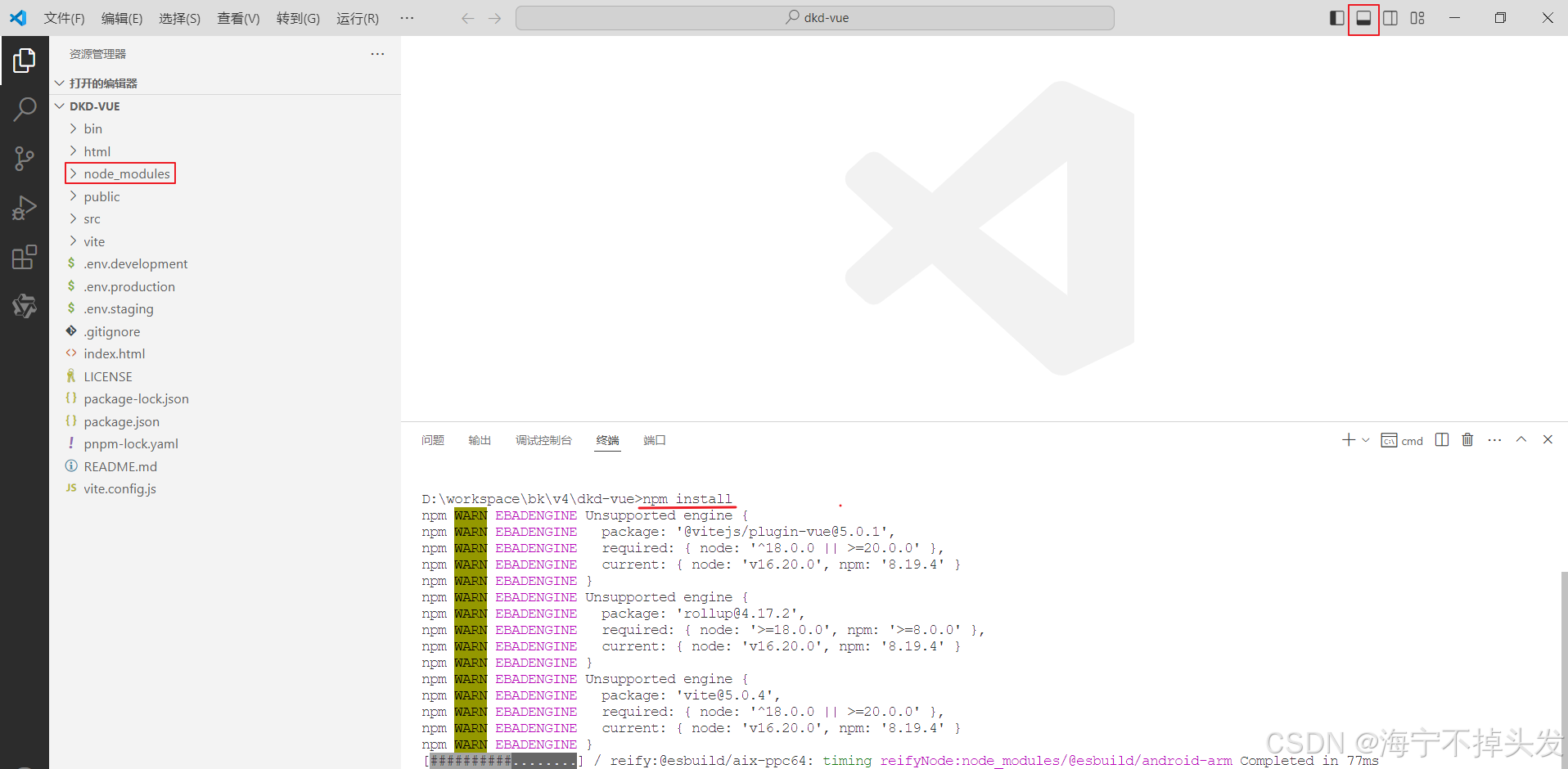Open the .env.production file
The height and width of the screenshot is (769, 1568).
click(x=225, y=286)
